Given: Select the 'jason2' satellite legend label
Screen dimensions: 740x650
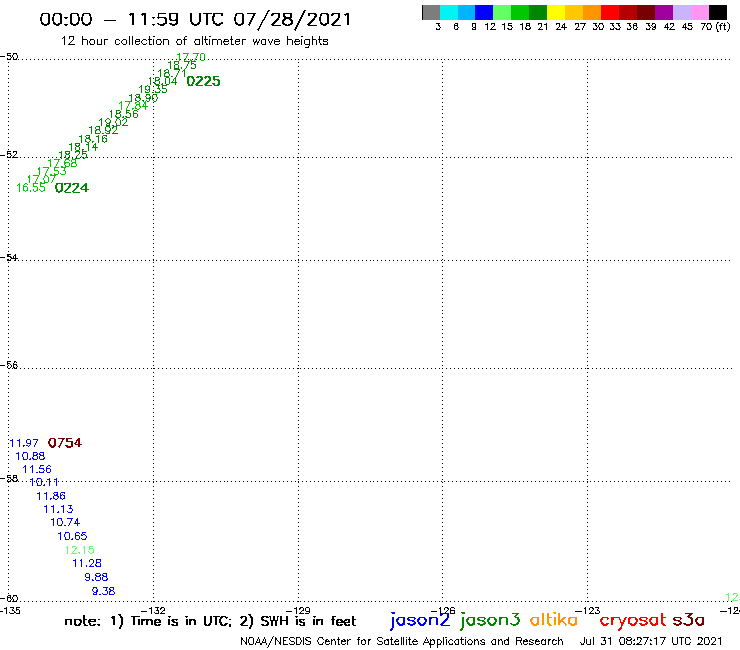Looking at the screenshot, I should point(420,620).
